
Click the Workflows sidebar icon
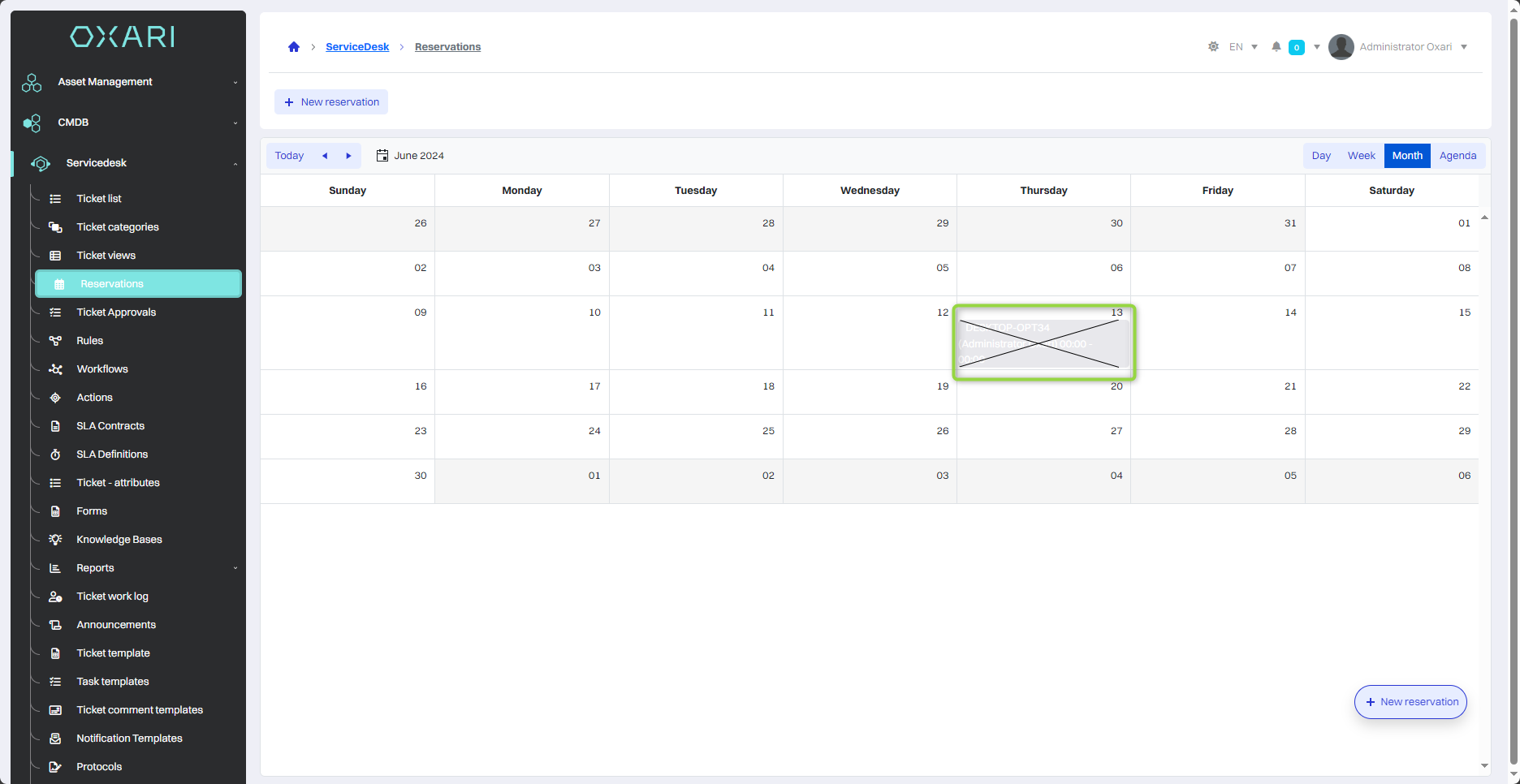pyautogui.click(x=55, y=369)
